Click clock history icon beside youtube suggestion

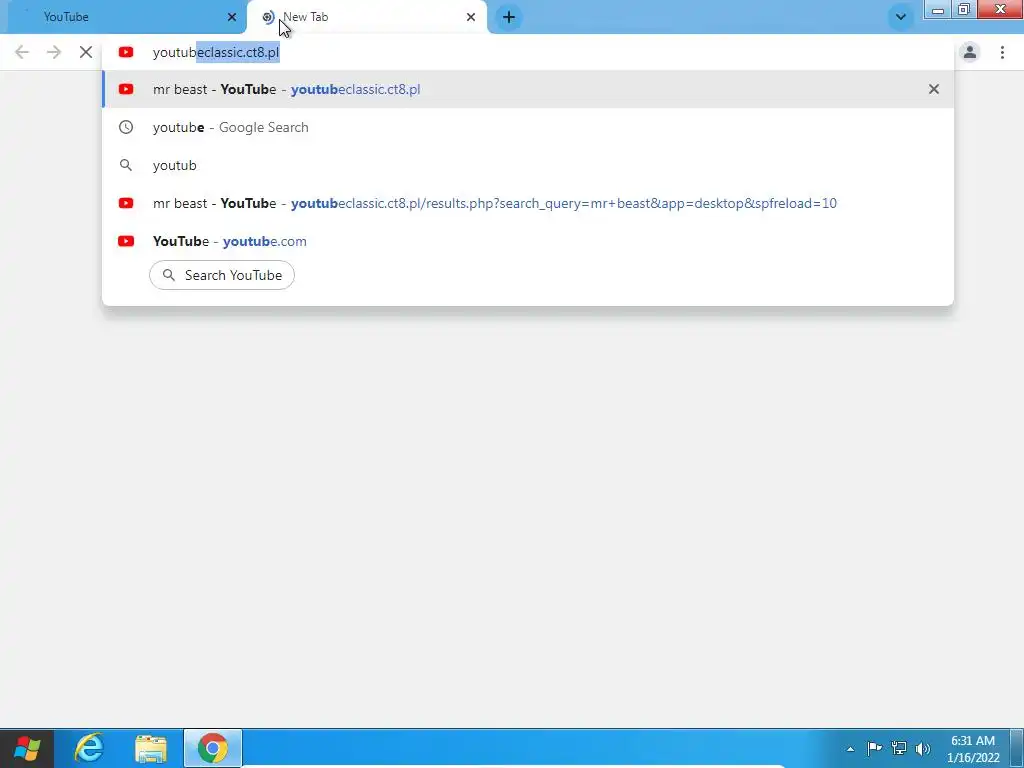(x=126, y=127)
